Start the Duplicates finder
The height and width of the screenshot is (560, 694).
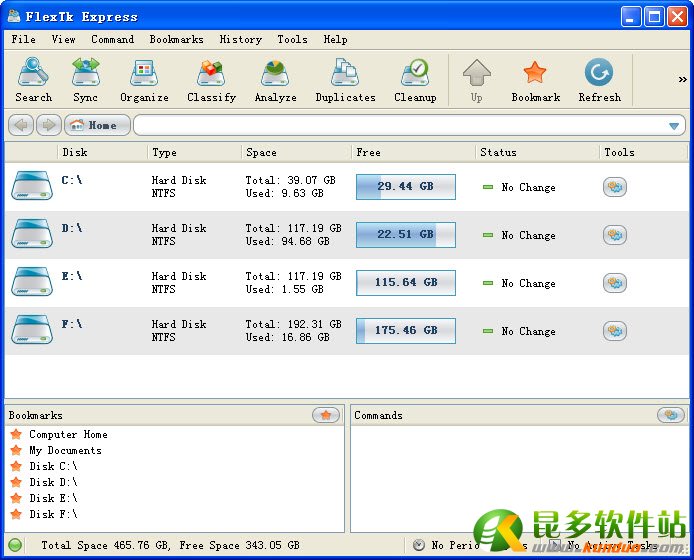pos(345,79)
